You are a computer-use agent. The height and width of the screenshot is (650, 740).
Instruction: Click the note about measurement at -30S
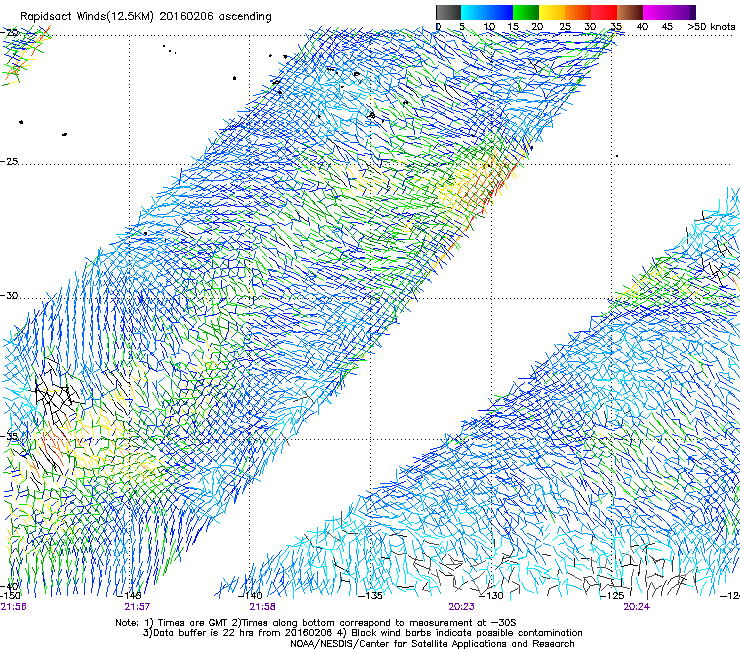[x=378, y=623]
